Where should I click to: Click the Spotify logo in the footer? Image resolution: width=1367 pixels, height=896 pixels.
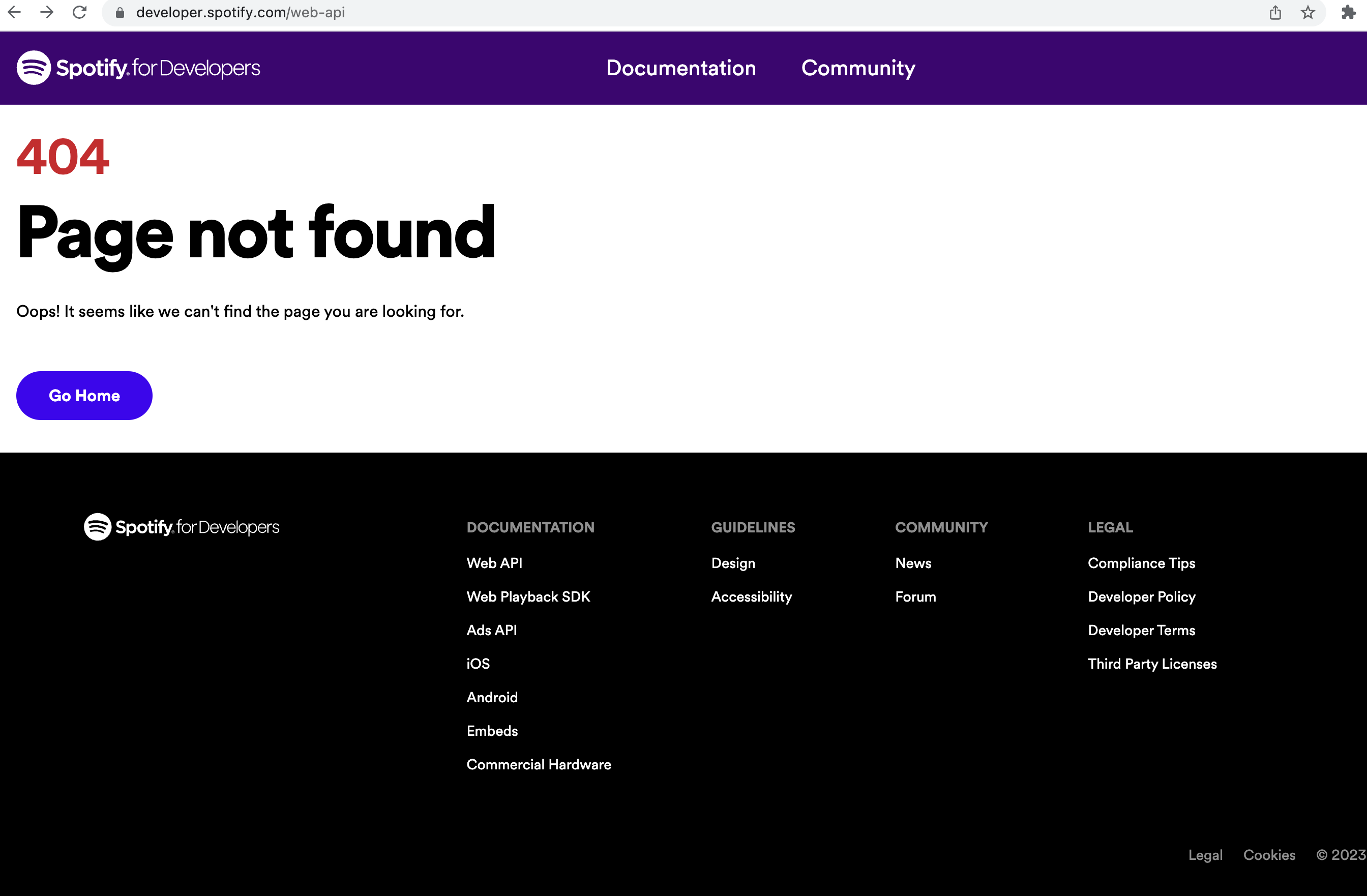tap(181, 526)
